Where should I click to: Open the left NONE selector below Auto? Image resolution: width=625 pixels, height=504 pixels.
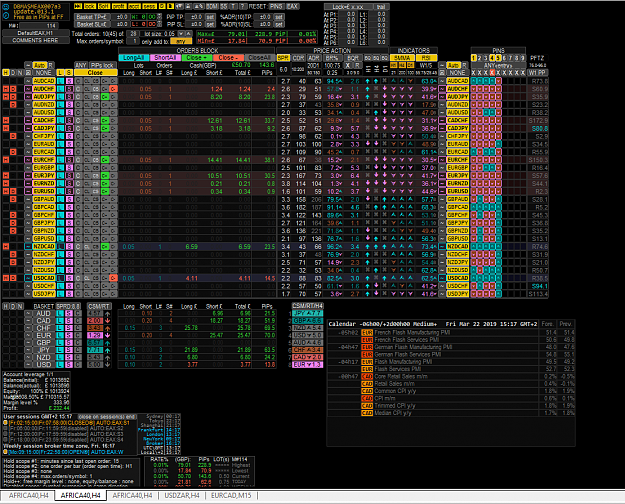[x=43, y=73]
